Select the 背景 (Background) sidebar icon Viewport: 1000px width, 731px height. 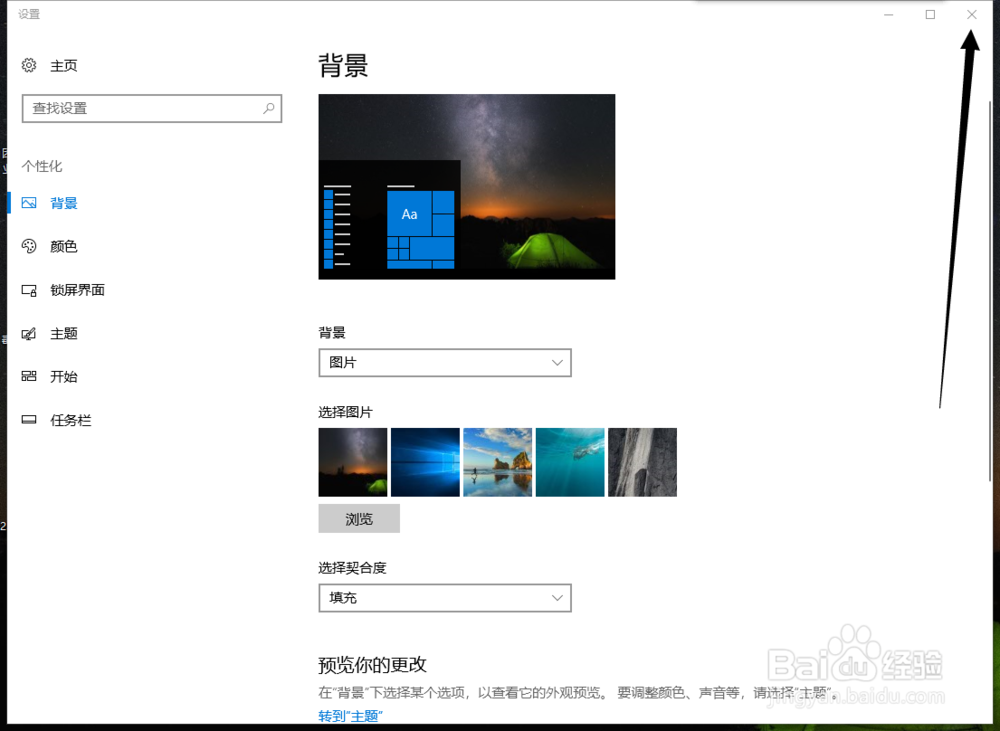pos(28,202)
